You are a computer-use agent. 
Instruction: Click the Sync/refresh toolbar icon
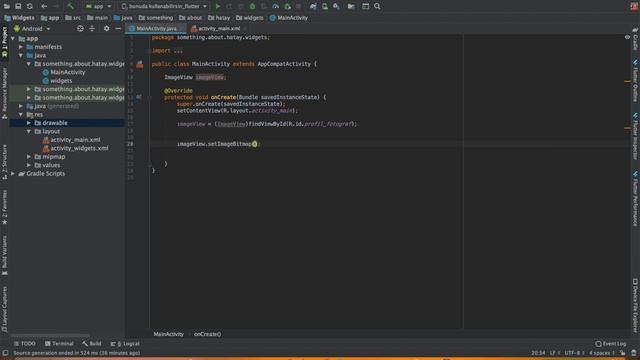click(x=30, y=6)
